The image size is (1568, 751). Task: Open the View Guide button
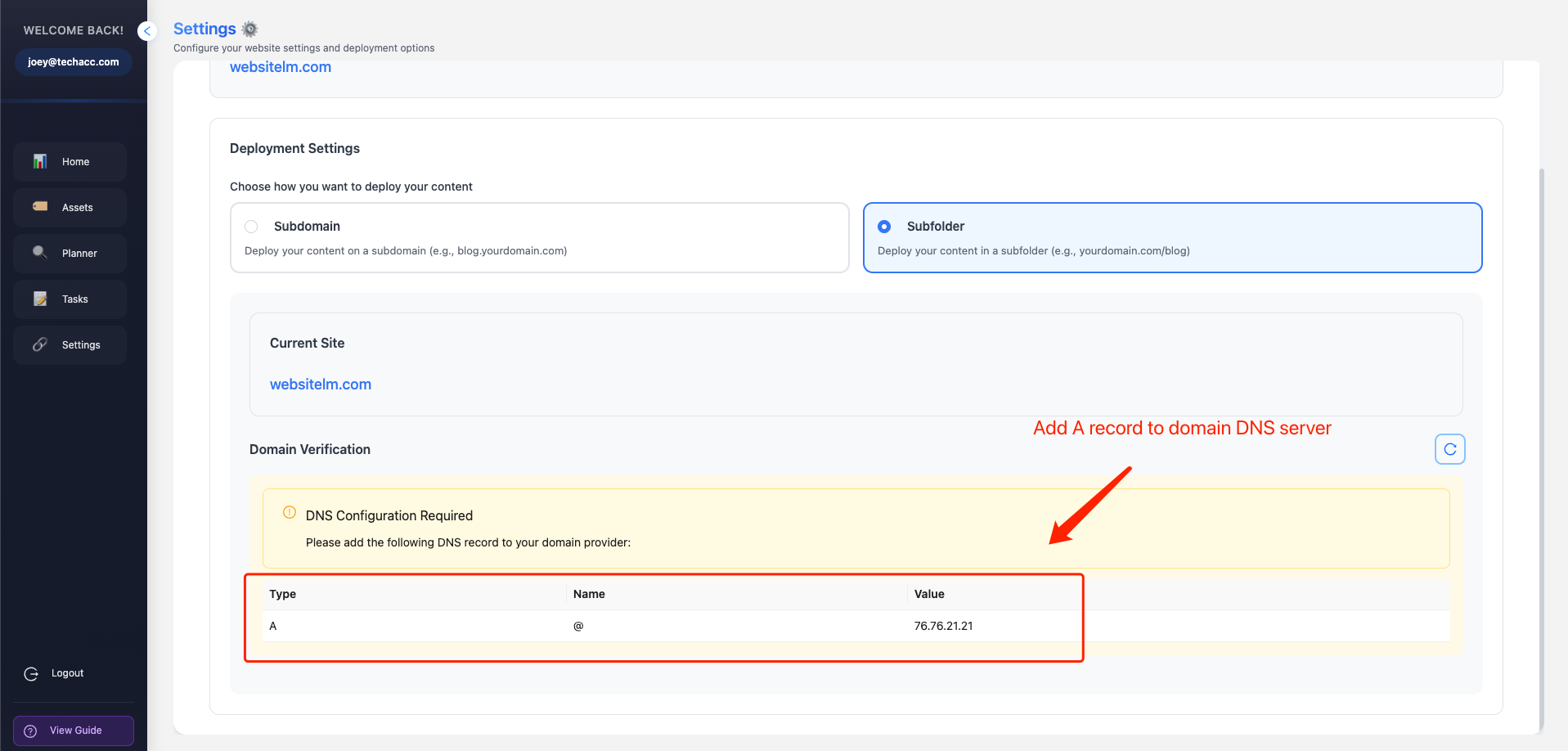[x=74, y=731]
